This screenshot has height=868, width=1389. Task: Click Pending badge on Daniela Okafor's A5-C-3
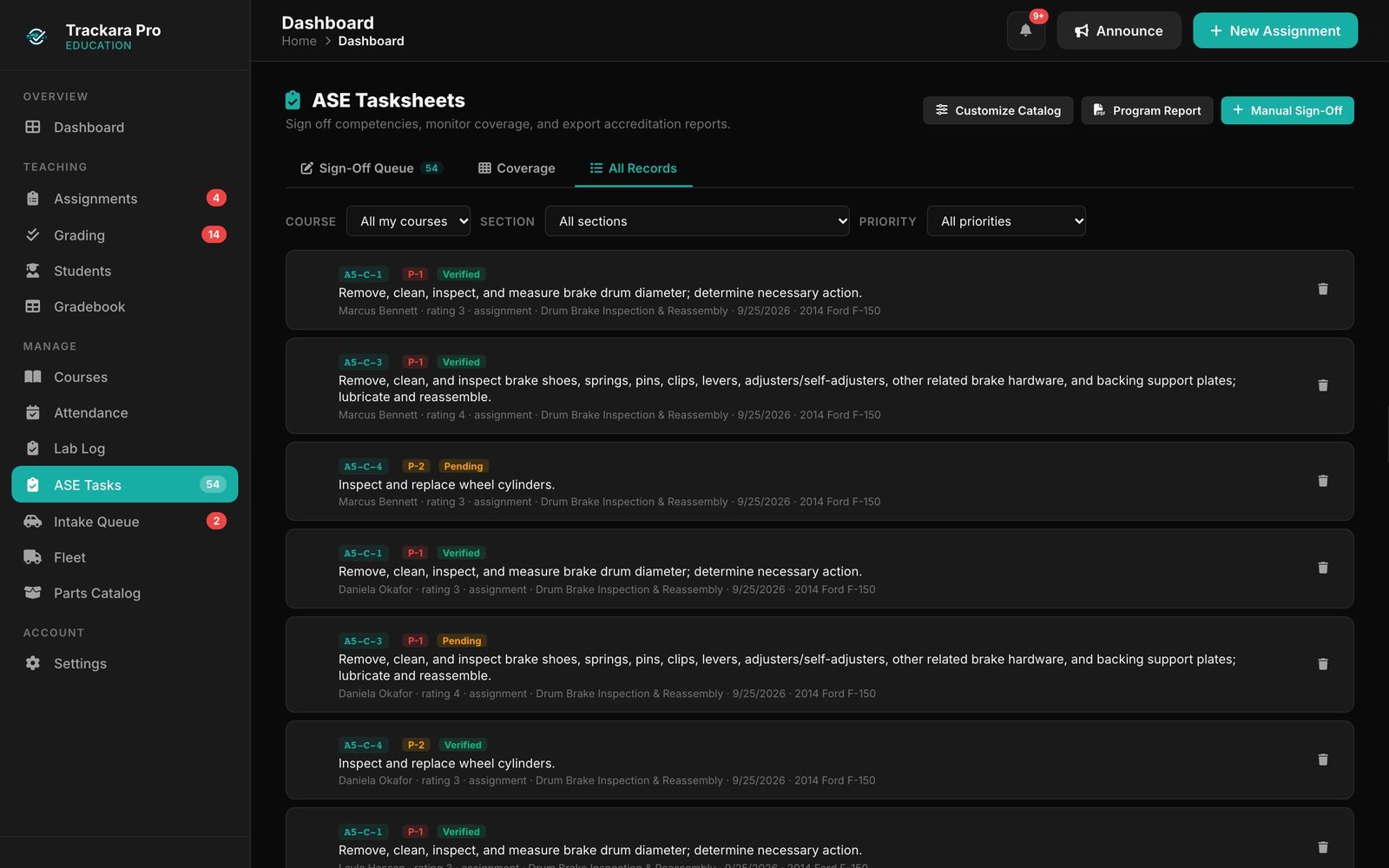(462, 641)
